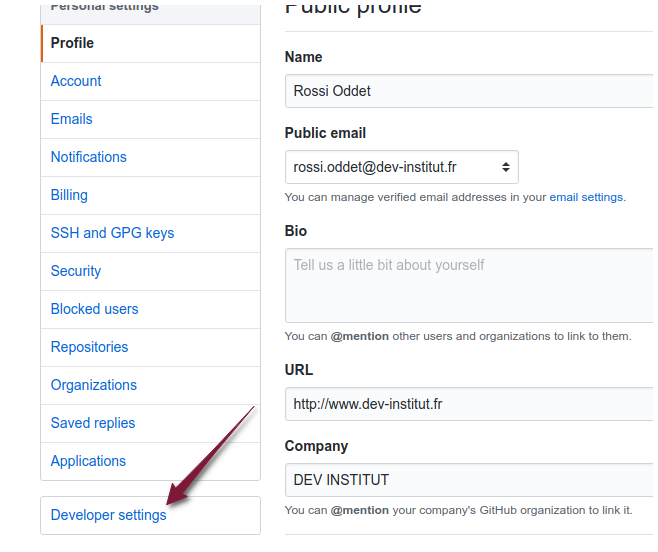
Task: Open Security settings
Action: 76,271
